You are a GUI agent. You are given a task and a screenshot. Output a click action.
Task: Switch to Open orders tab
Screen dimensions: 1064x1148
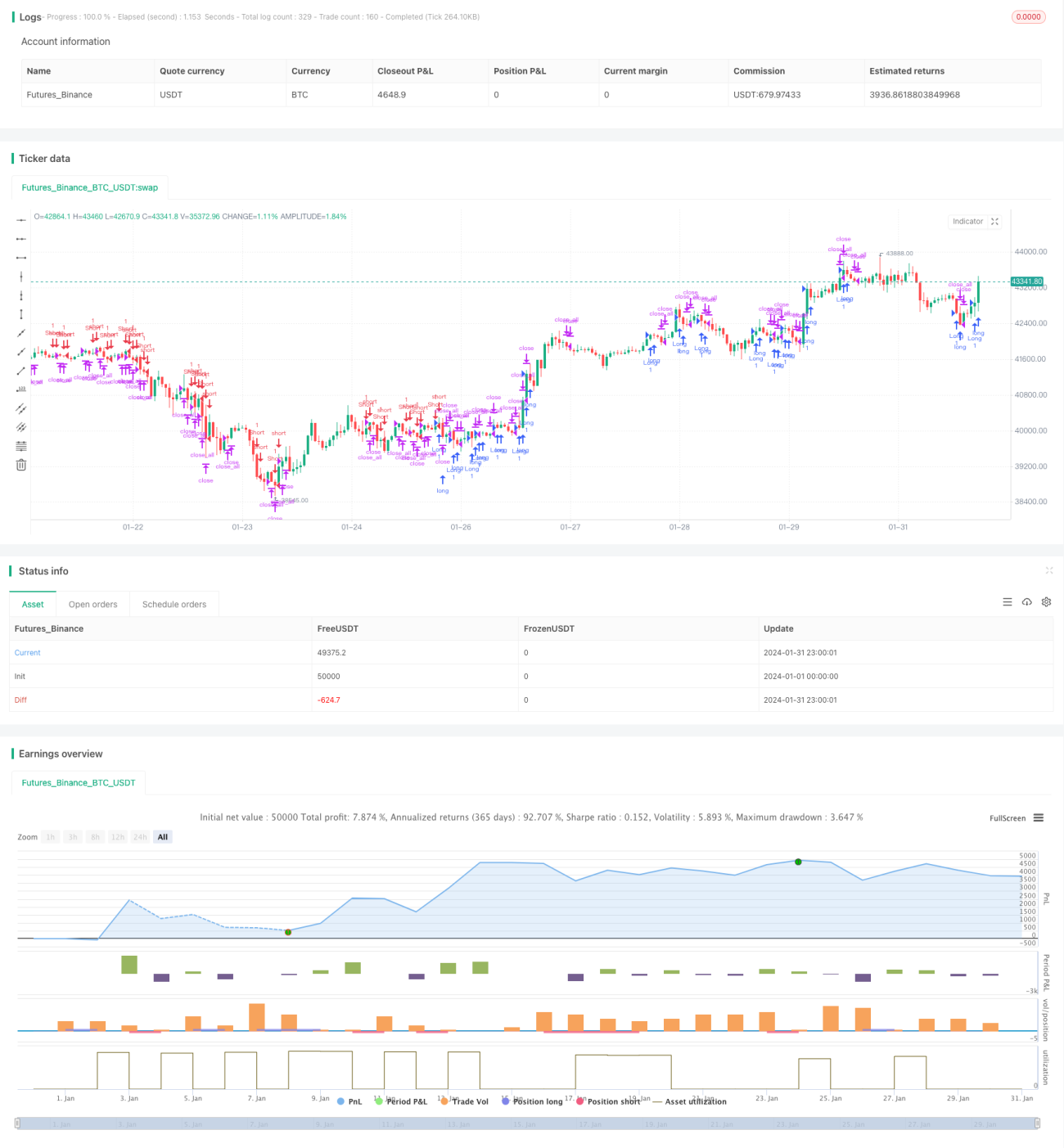coord(92,604)
